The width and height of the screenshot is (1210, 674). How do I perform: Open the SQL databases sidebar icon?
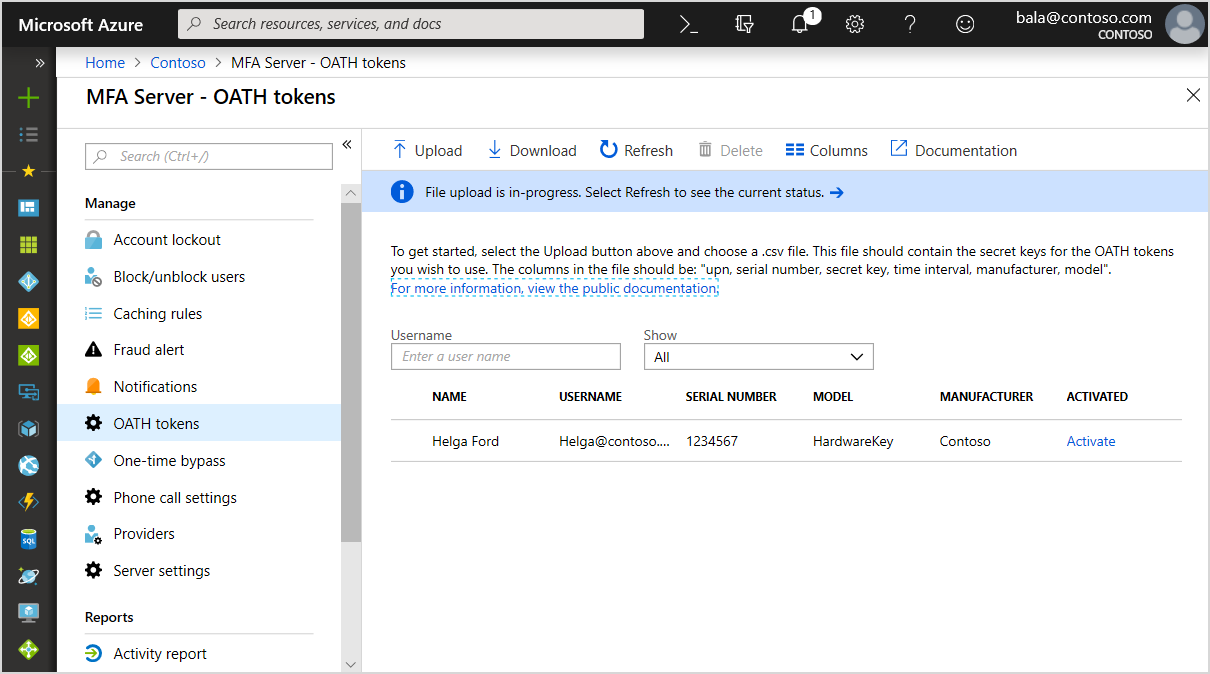(28, 540)
